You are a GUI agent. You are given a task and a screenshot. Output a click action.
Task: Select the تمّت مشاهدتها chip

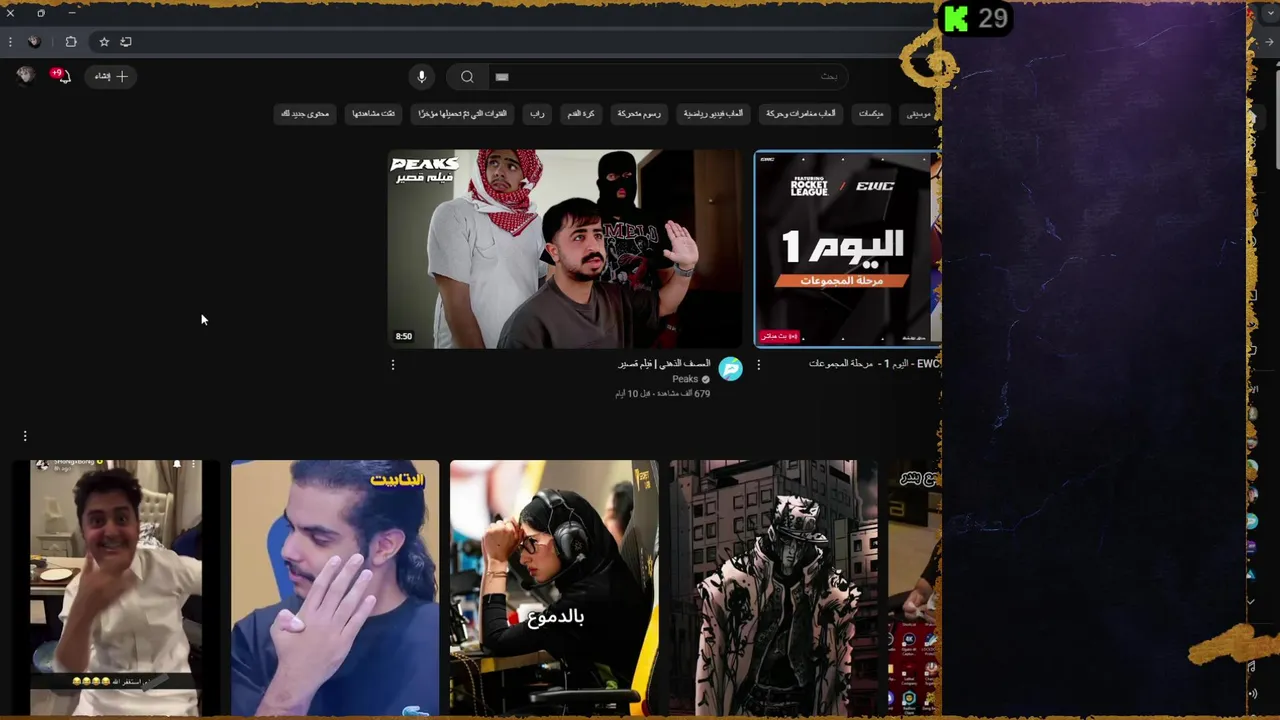[x=373, y=114]
